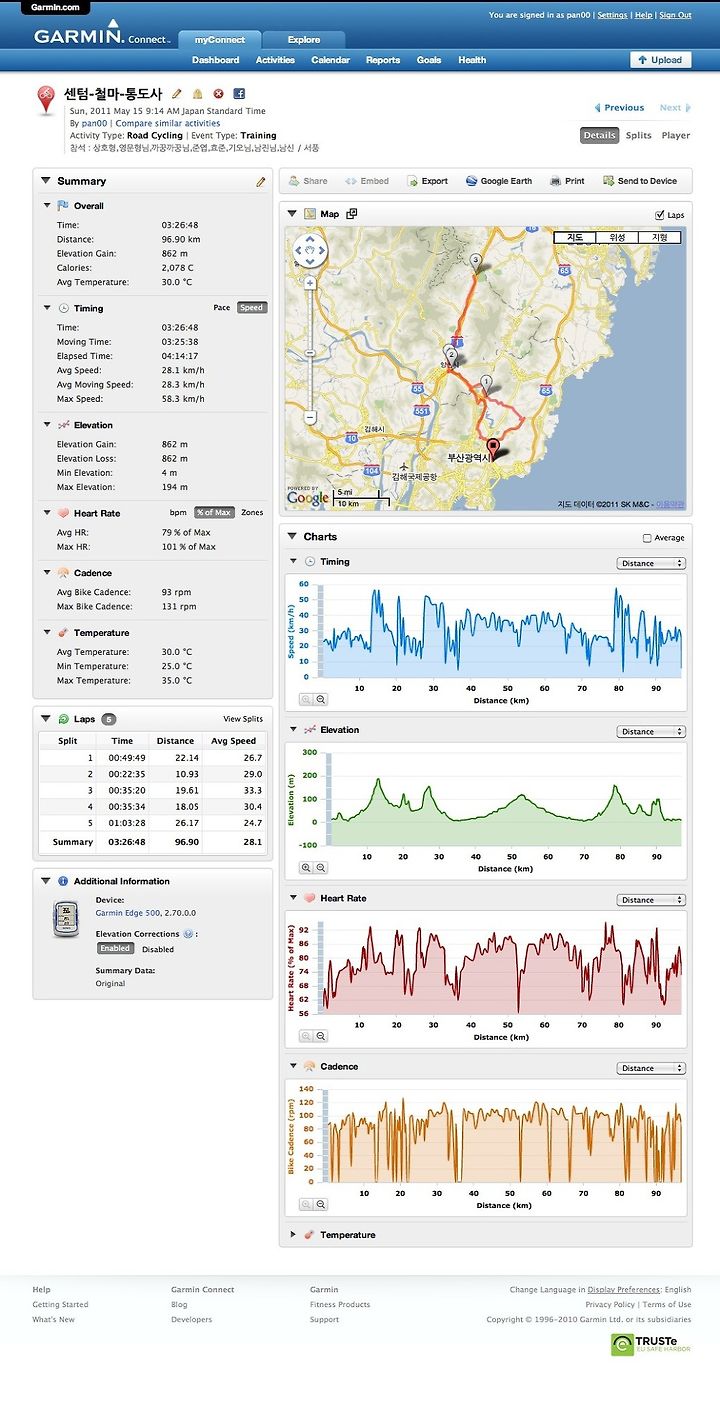Click the red activity start marker on the map
Screen dimensions: 720x1409
[x=492, y=448]
